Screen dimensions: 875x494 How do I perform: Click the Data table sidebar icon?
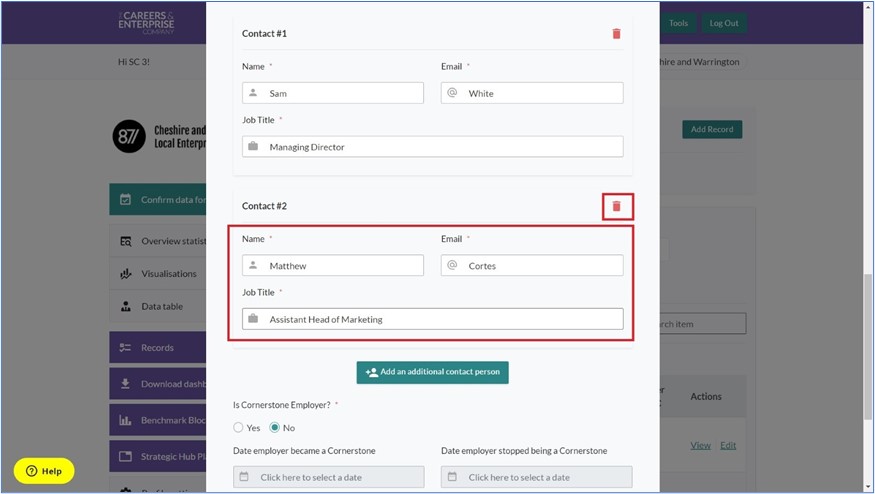click(126, 307)
